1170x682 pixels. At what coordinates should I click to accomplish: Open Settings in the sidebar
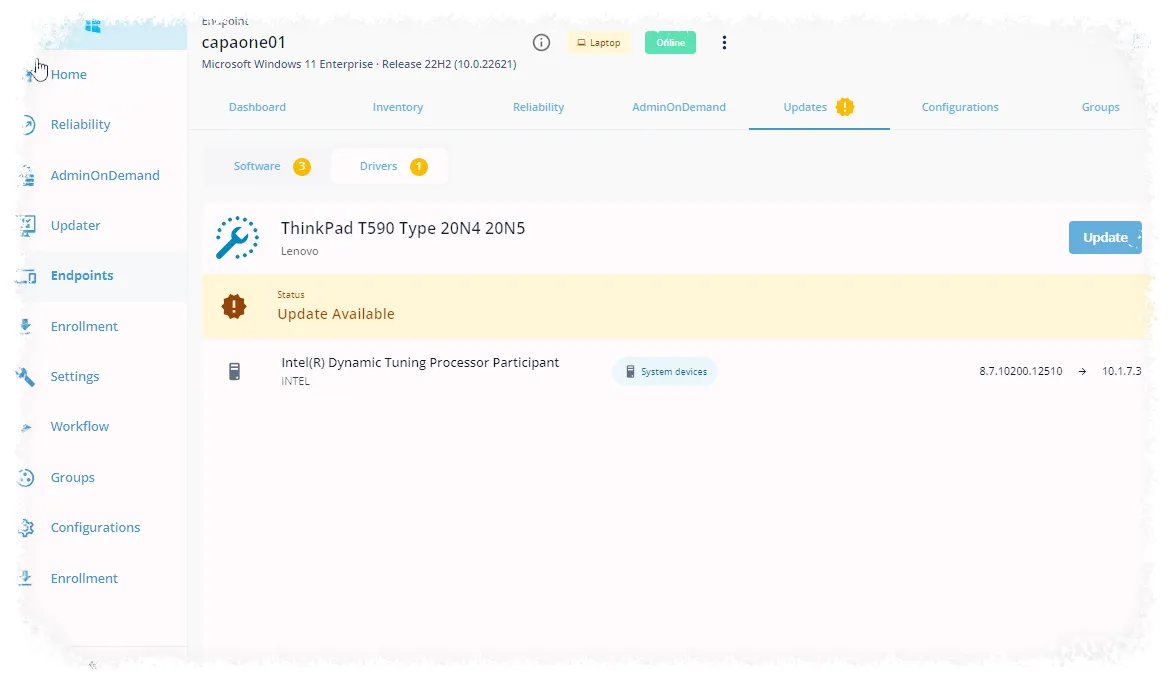coord(75,377)
